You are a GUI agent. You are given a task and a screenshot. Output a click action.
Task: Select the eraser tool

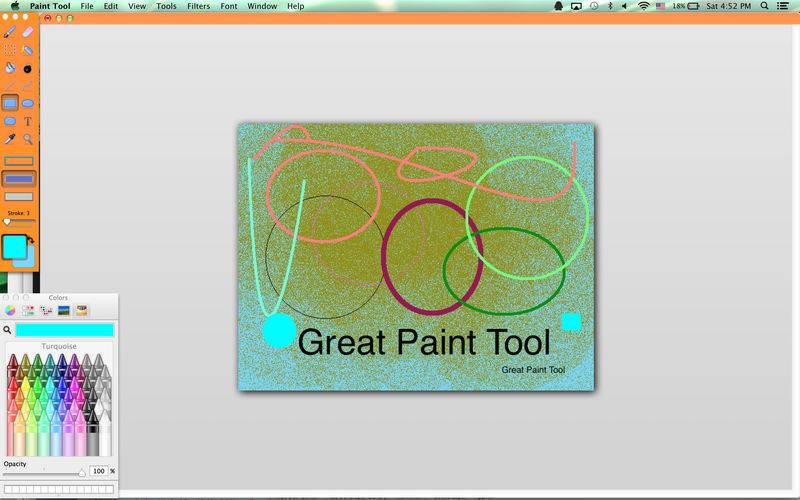pos(28,32)
